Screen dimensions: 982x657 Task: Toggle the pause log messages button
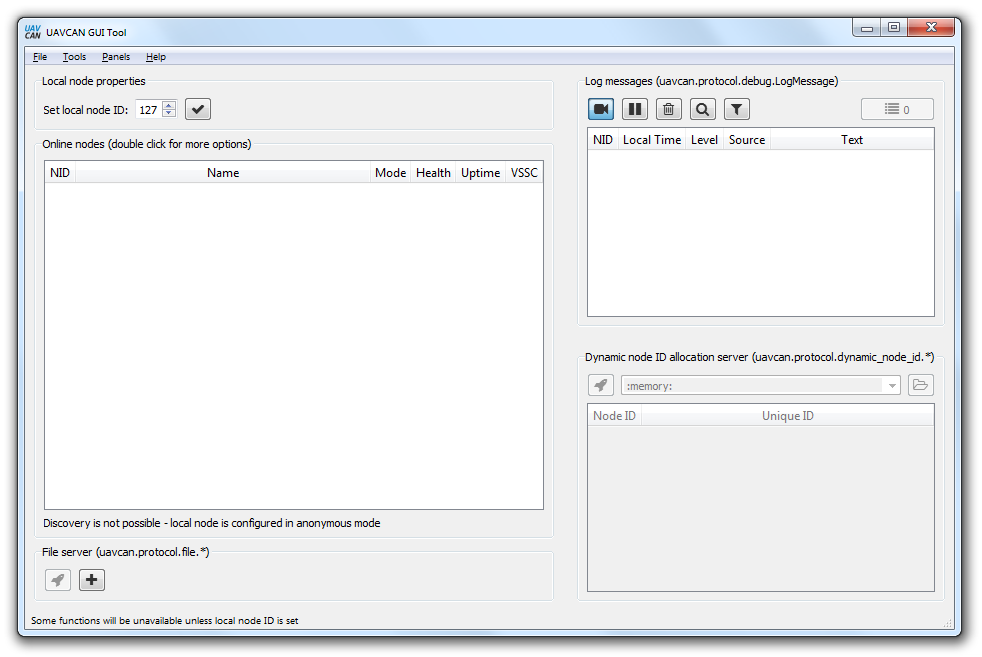coord(635,109)
